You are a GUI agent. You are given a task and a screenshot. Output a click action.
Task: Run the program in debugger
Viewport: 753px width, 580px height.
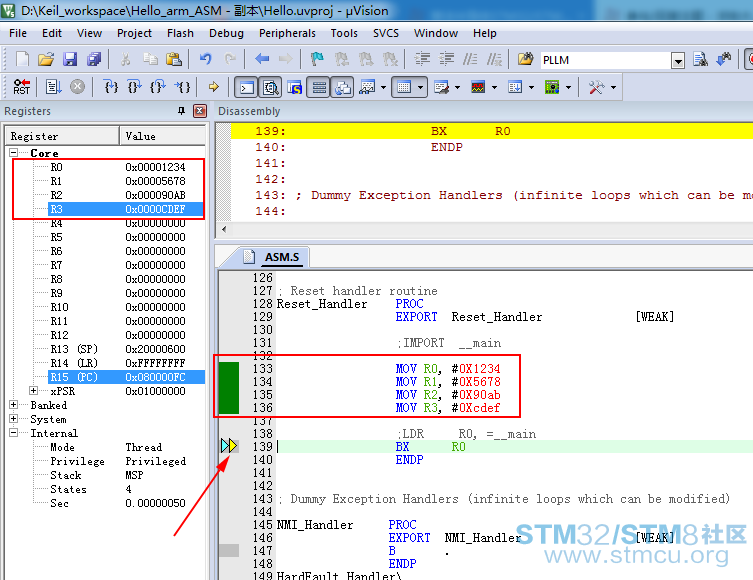click(x=53, y=87)
